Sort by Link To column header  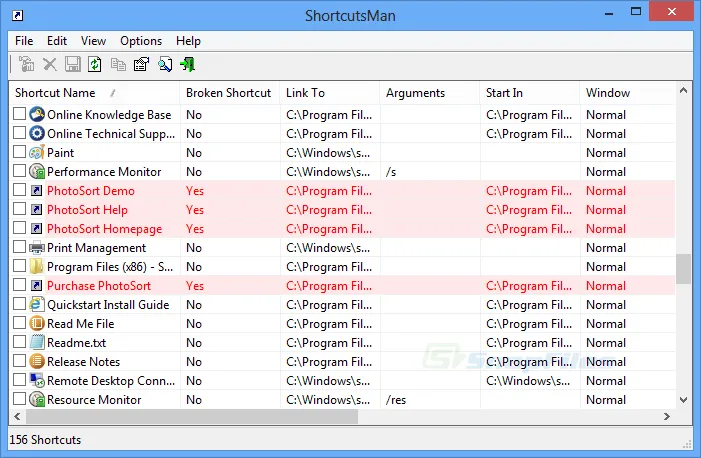(330, 93)
